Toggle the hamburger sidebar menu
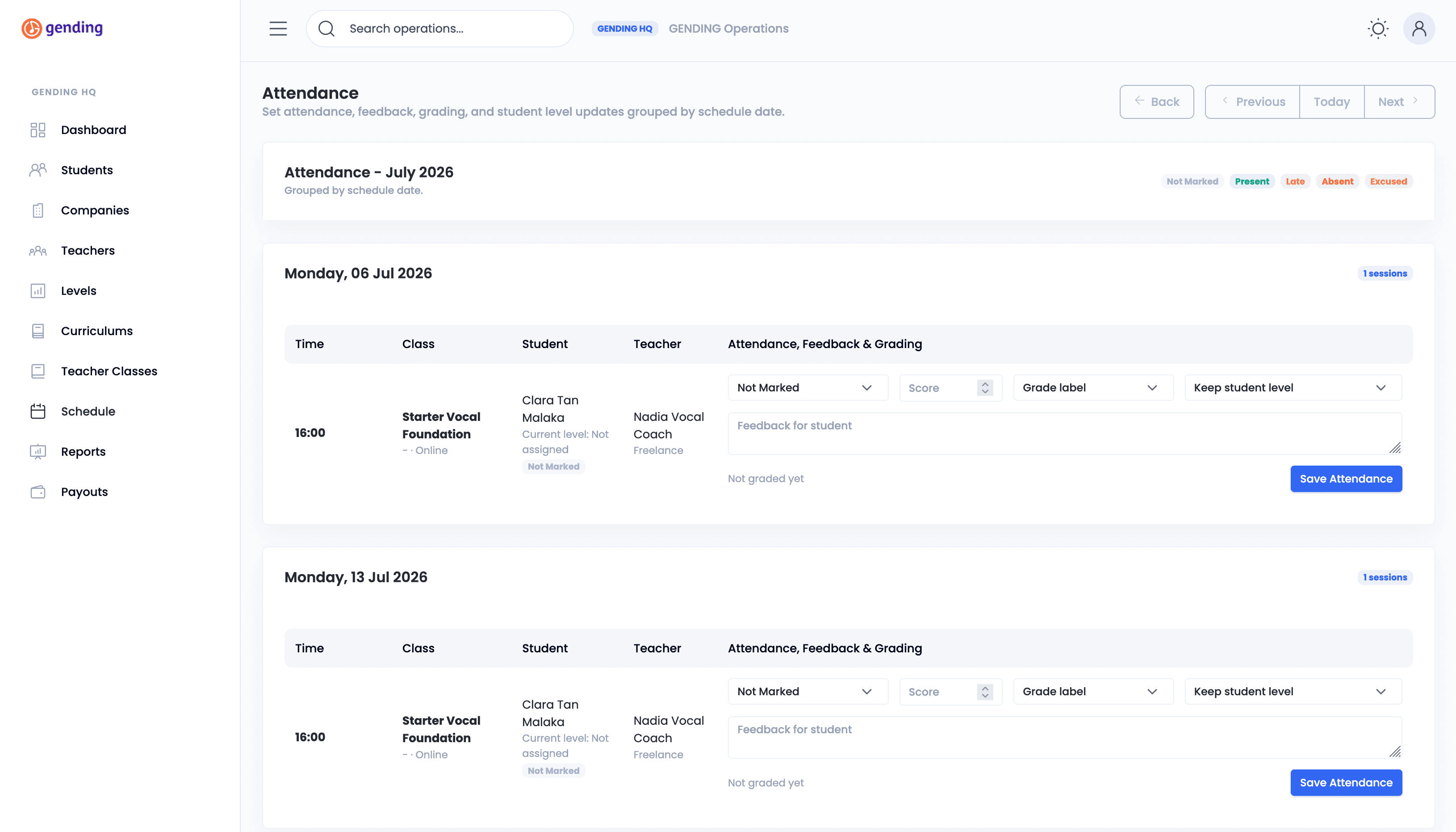The height and width of the screenshot is (832, 1456). (278, 29)
